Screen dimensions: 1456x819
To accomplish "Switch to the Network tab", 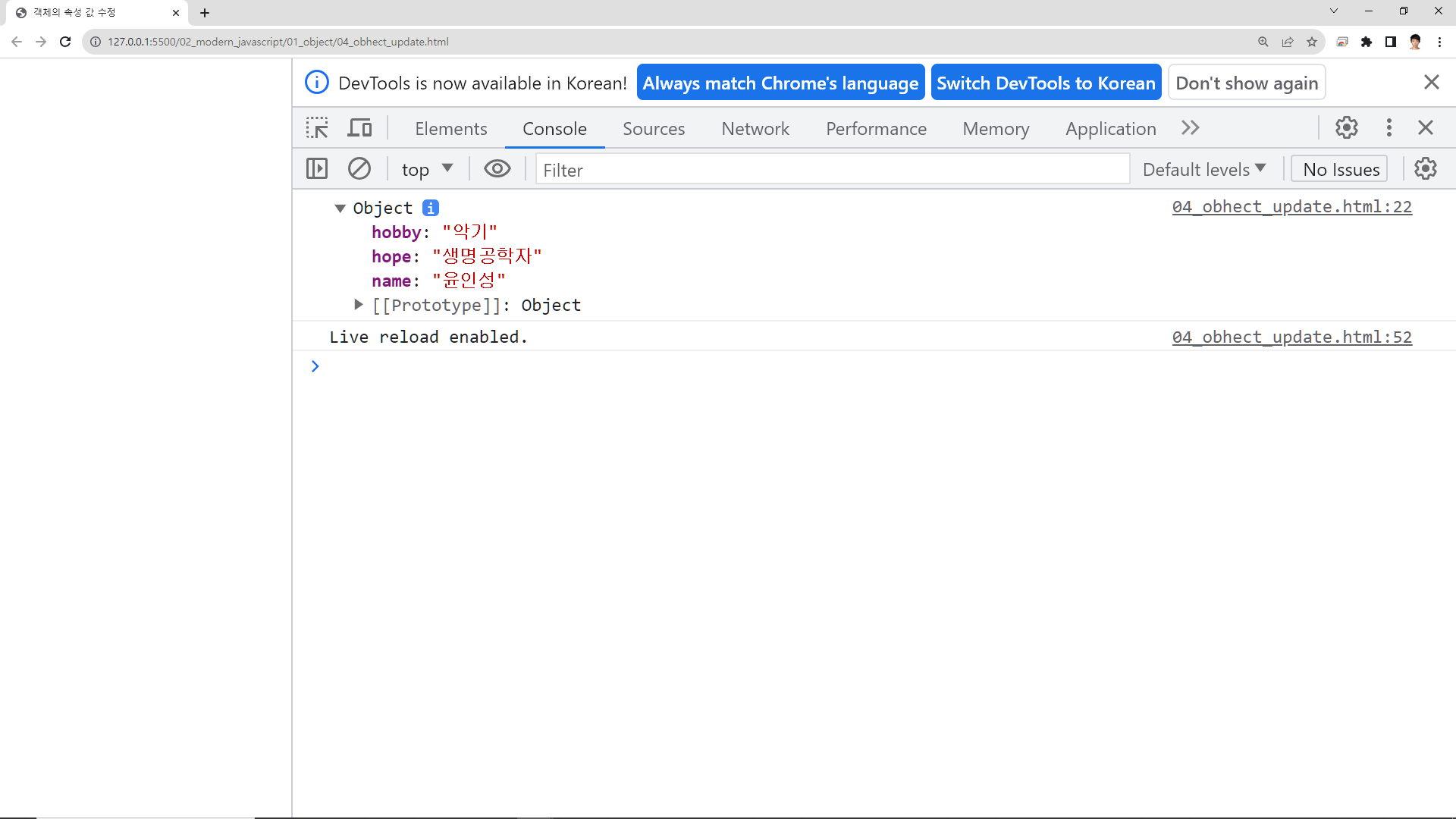I will (755, 129).
